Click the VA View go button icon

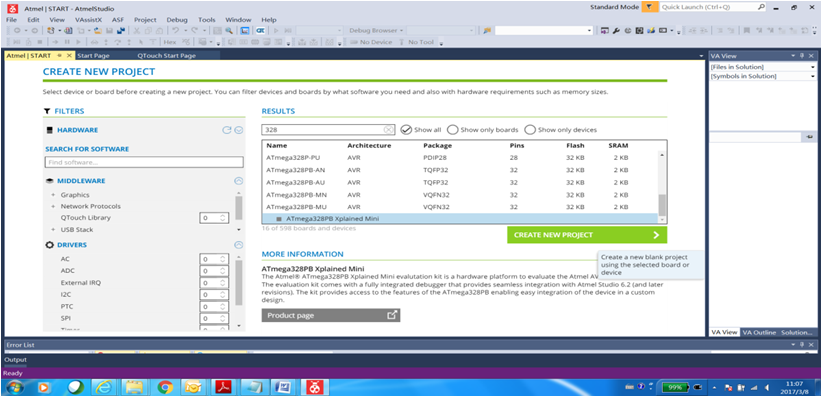point(809,137)
